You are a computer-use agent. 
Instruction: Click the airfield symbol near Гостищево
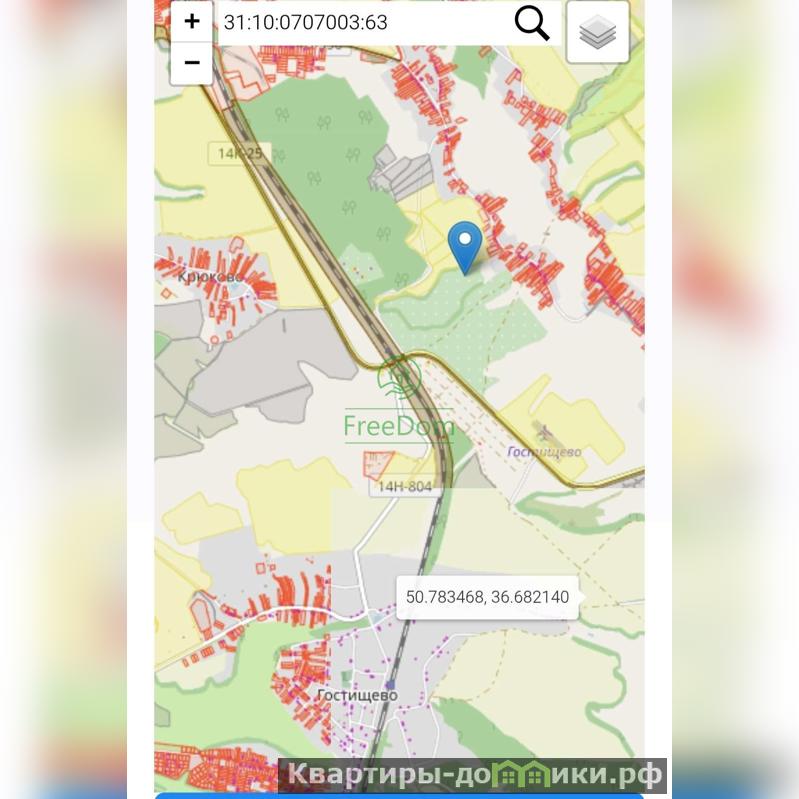(544, 432)
